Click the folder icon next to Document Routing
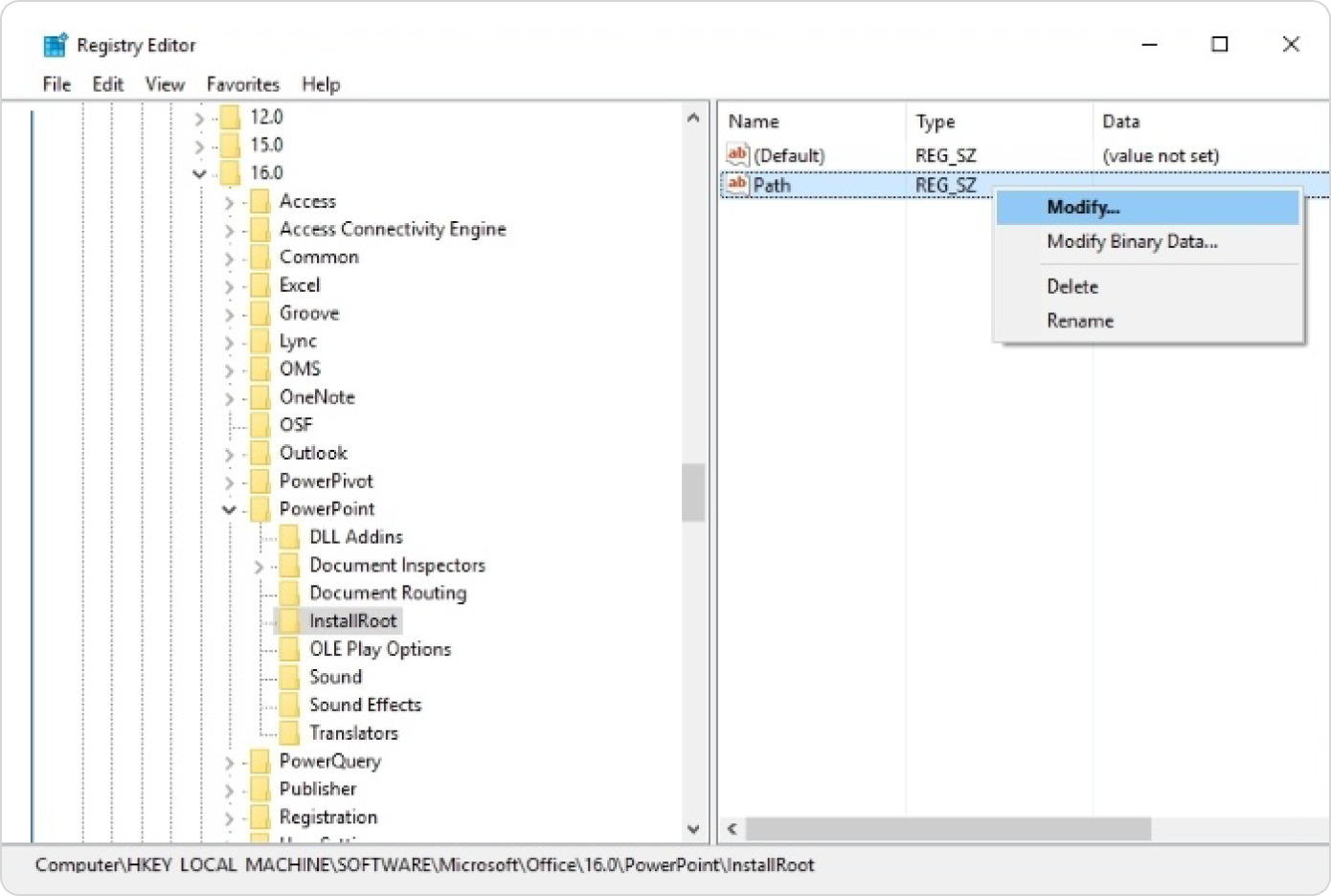 (x=289, y=593)
